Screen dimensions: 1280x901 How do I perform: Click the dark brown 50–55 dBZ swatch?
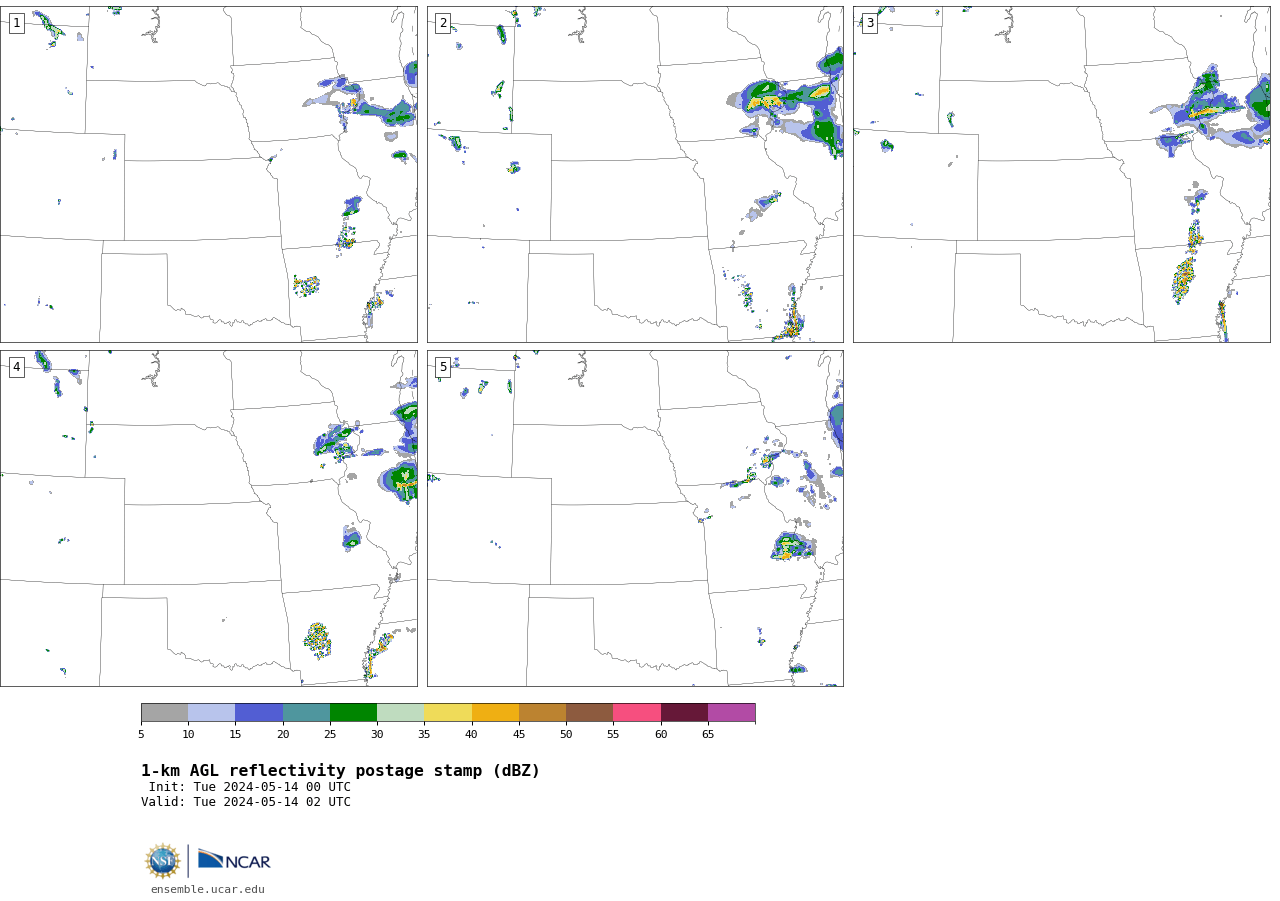tap(589, 712)
